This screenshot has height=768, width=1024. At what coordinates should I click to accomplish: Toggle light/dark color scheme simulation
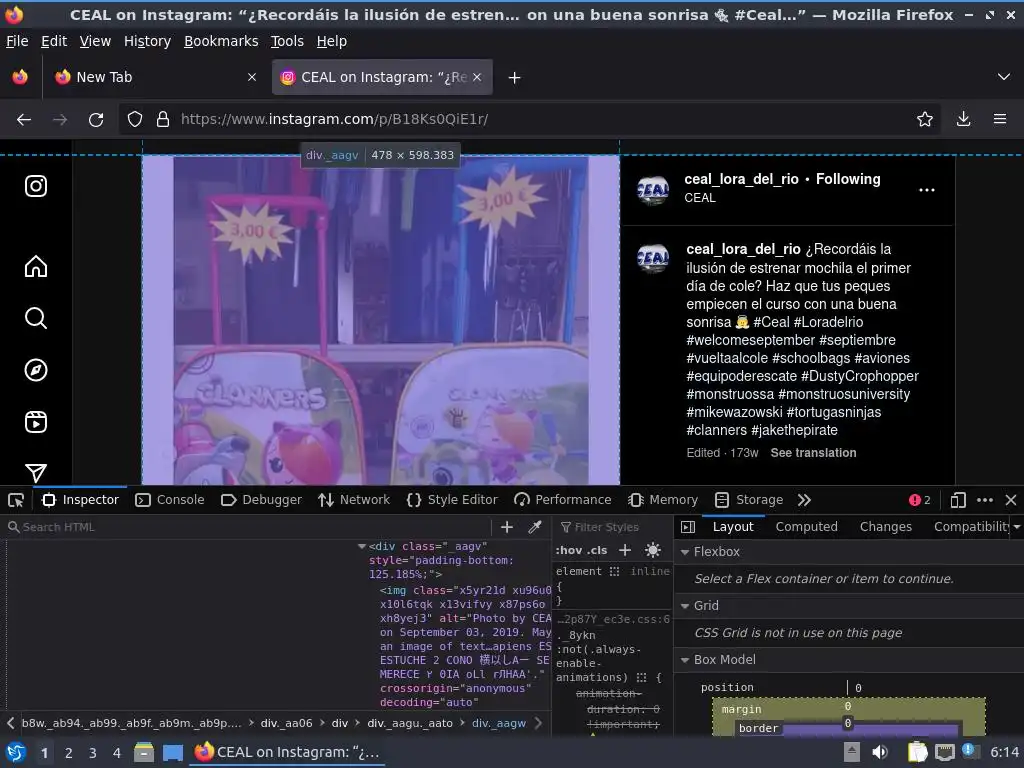click(652, 550)
